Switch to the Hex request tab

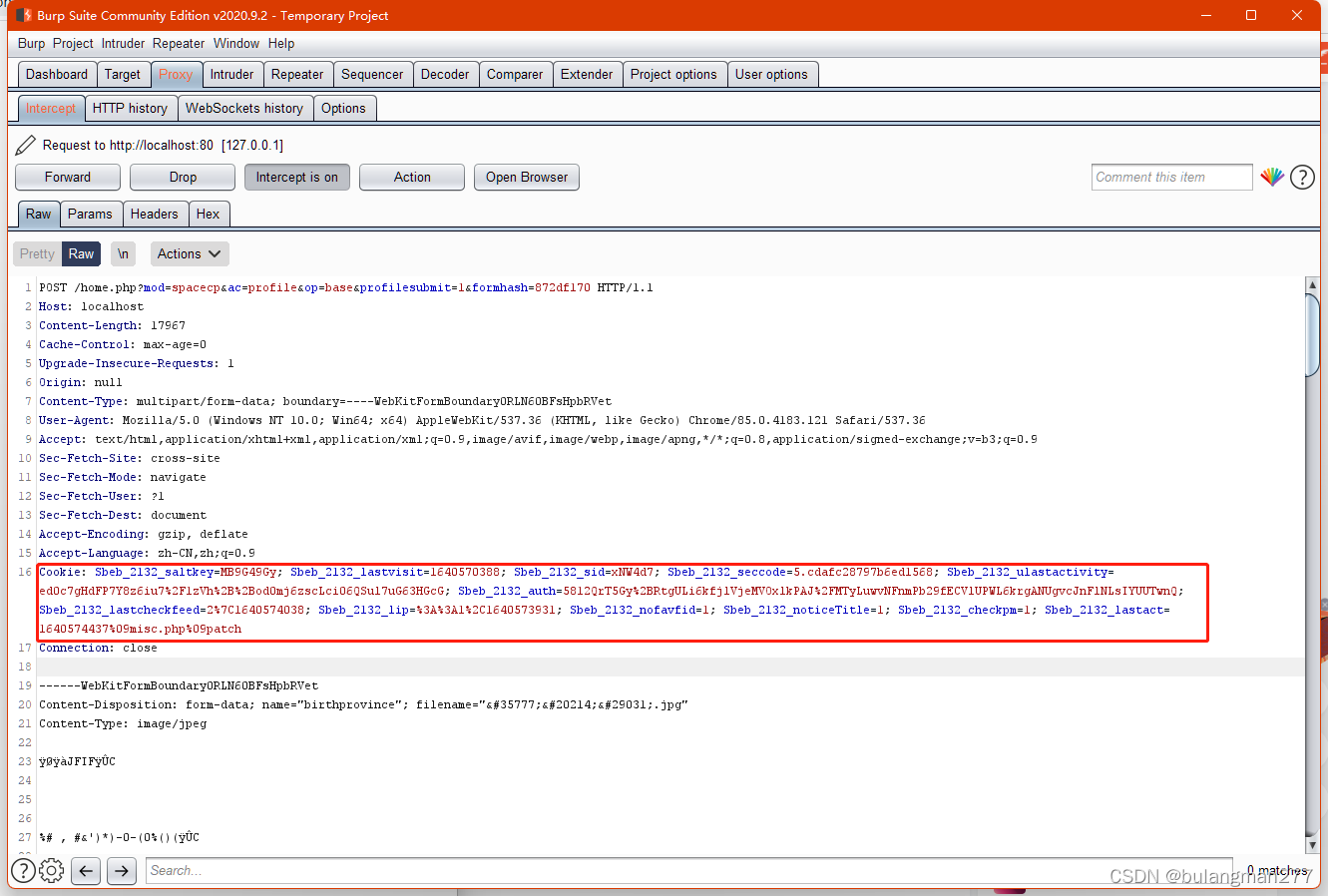click(208, 214)
